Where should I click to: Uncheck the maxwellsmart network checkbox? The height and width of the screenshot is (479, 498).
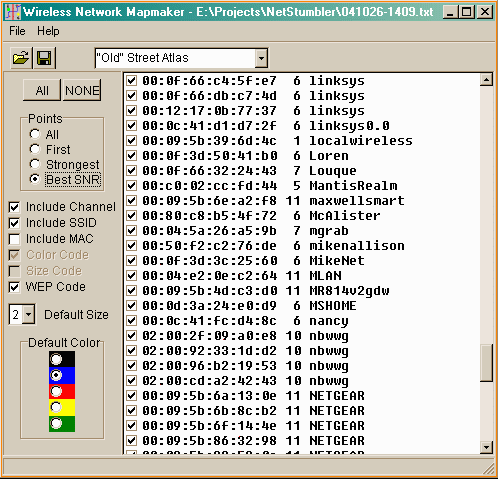point(132,201)
